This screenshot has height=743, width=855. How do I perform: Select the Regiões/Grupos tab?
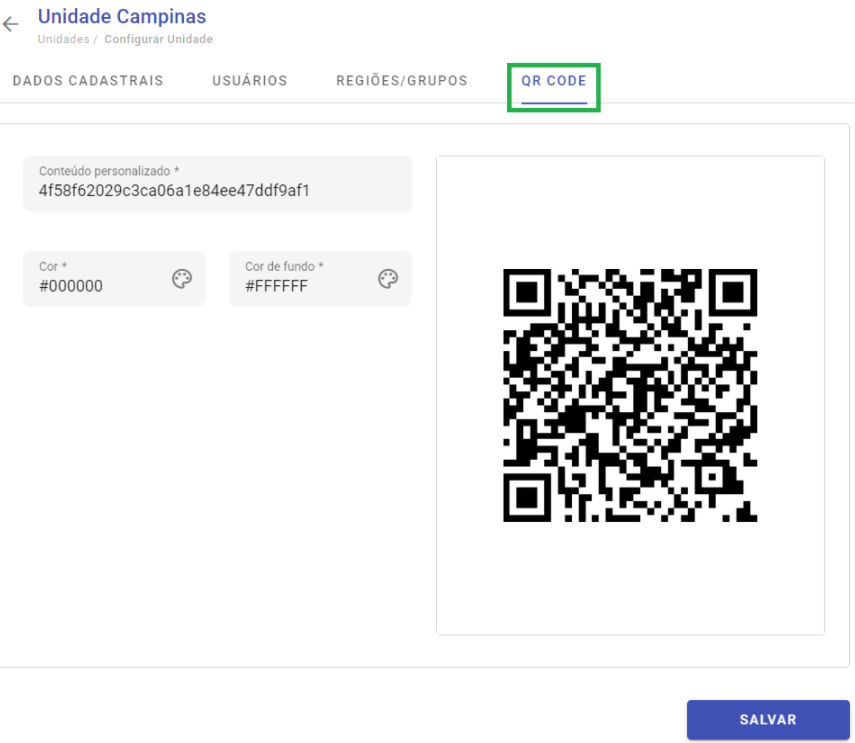tap(402, 81)
